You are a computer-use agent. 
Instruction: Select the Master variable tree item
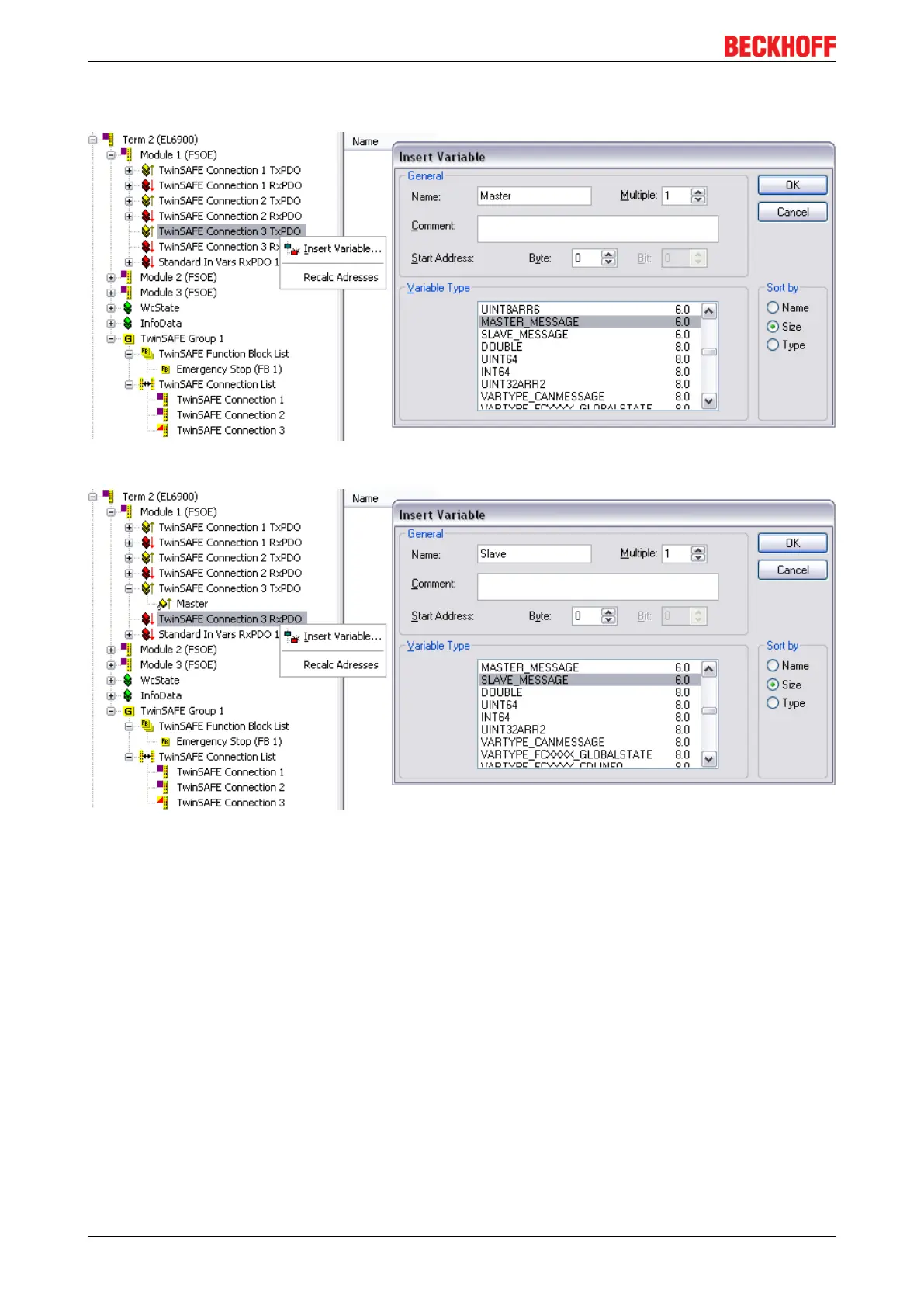tap(192, 604)
